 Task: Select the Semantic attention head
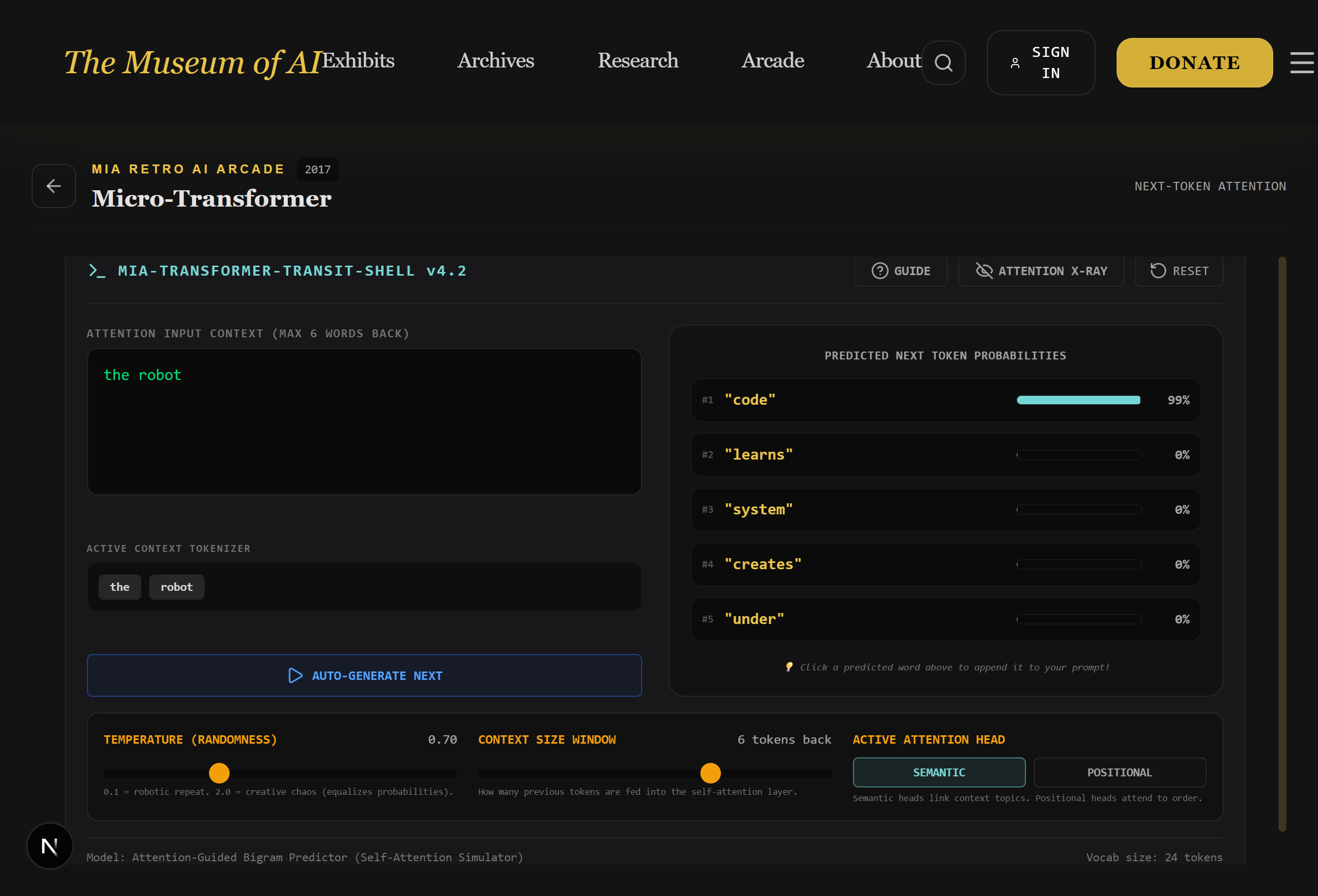[939, 772]
